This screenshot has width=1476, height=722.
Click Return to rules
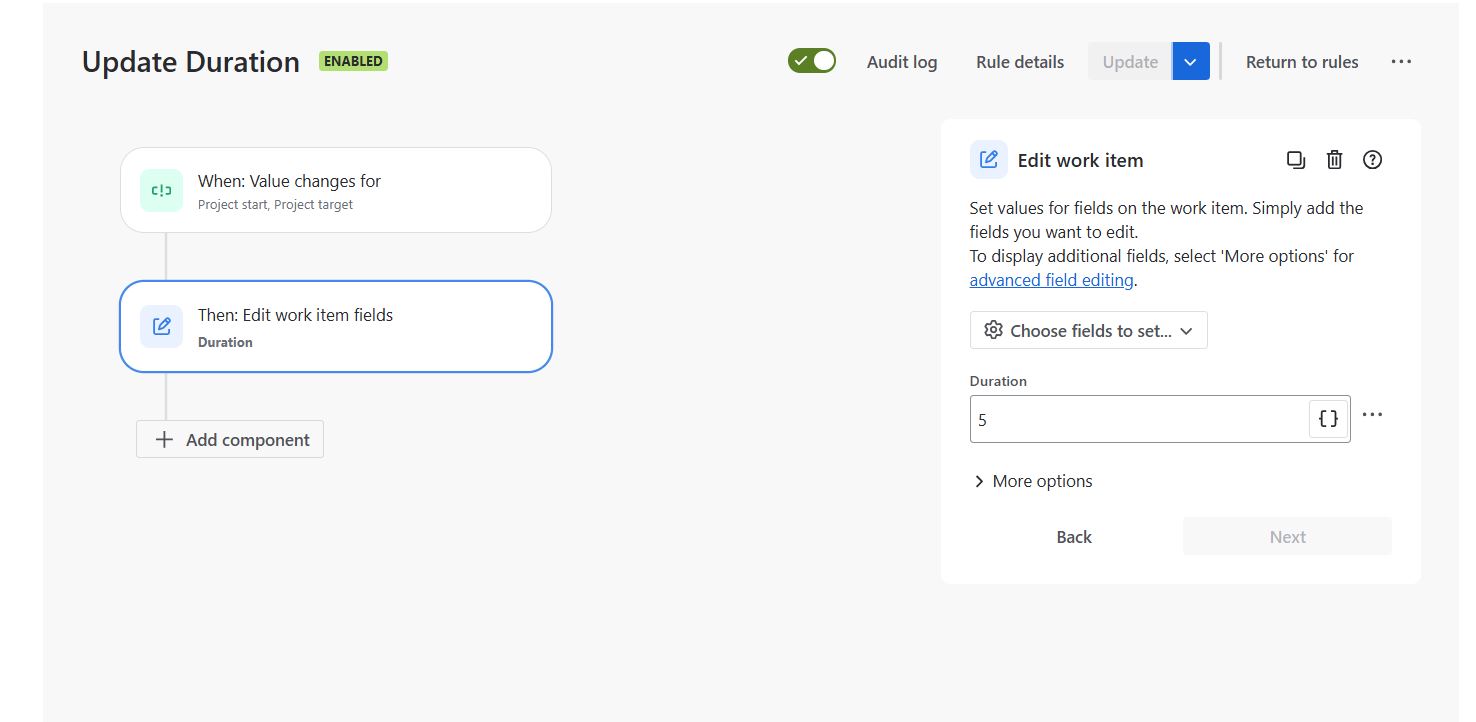click(1302, 61)
